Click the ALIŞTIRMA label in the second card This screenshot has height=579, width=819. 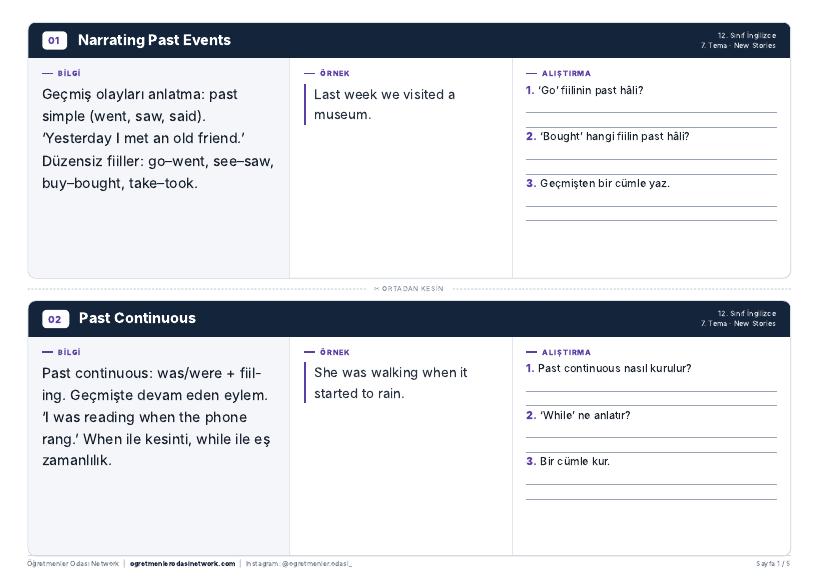566,352
